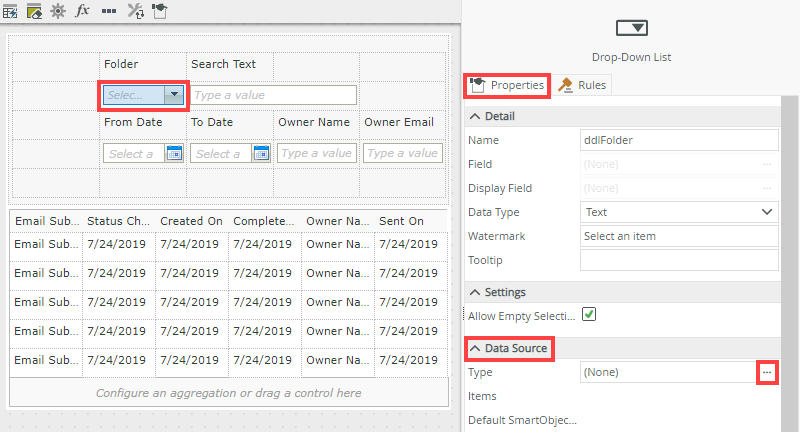Image resolution: width=800 pixels, height=432 pixels.
Task: Click the To Date label
Action: pyautogui.click(x=212, y=122)
